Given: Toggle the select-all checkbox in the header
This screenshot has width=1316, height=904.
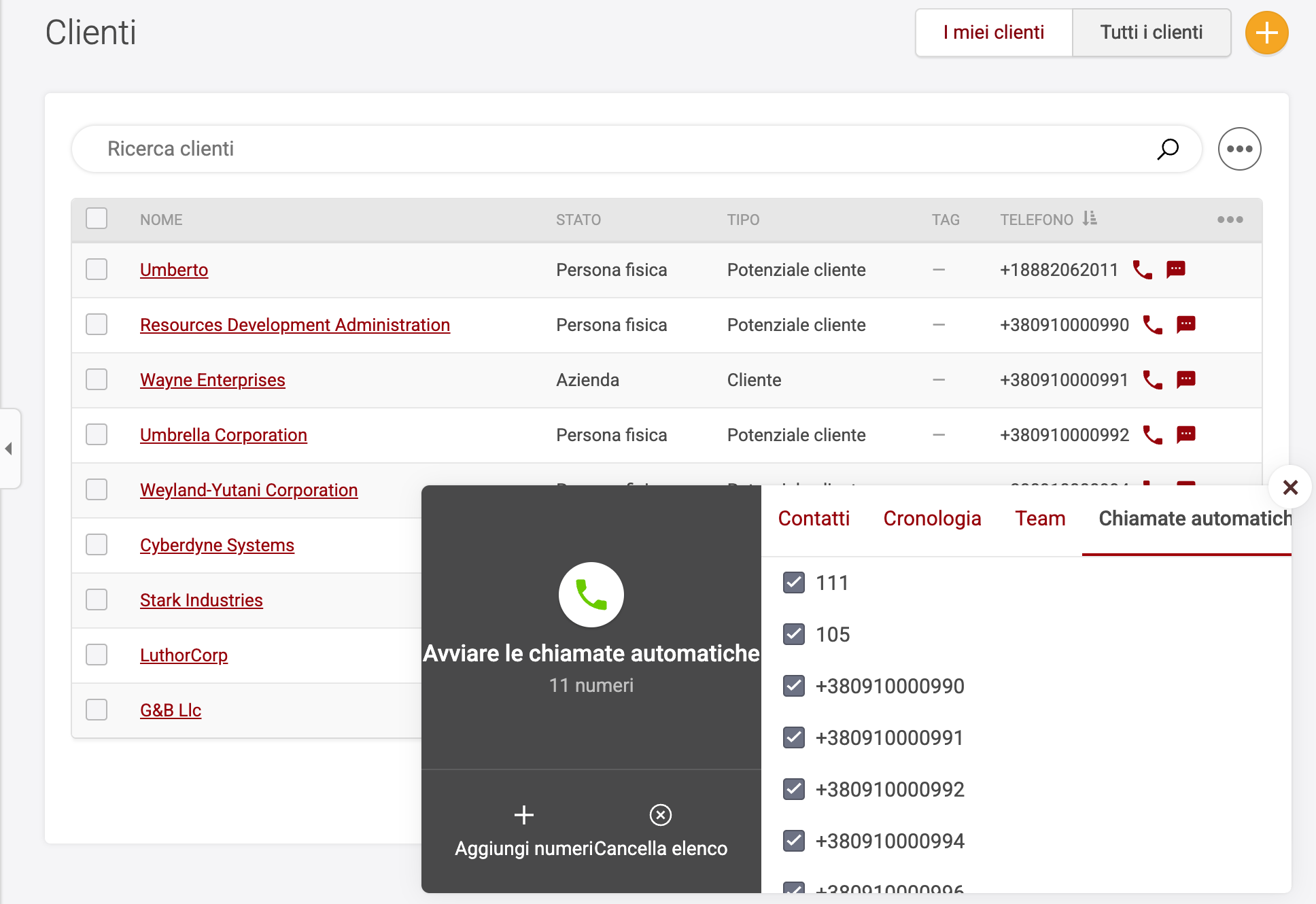Looking at the screenshot, I should click(x=97, y=218).
